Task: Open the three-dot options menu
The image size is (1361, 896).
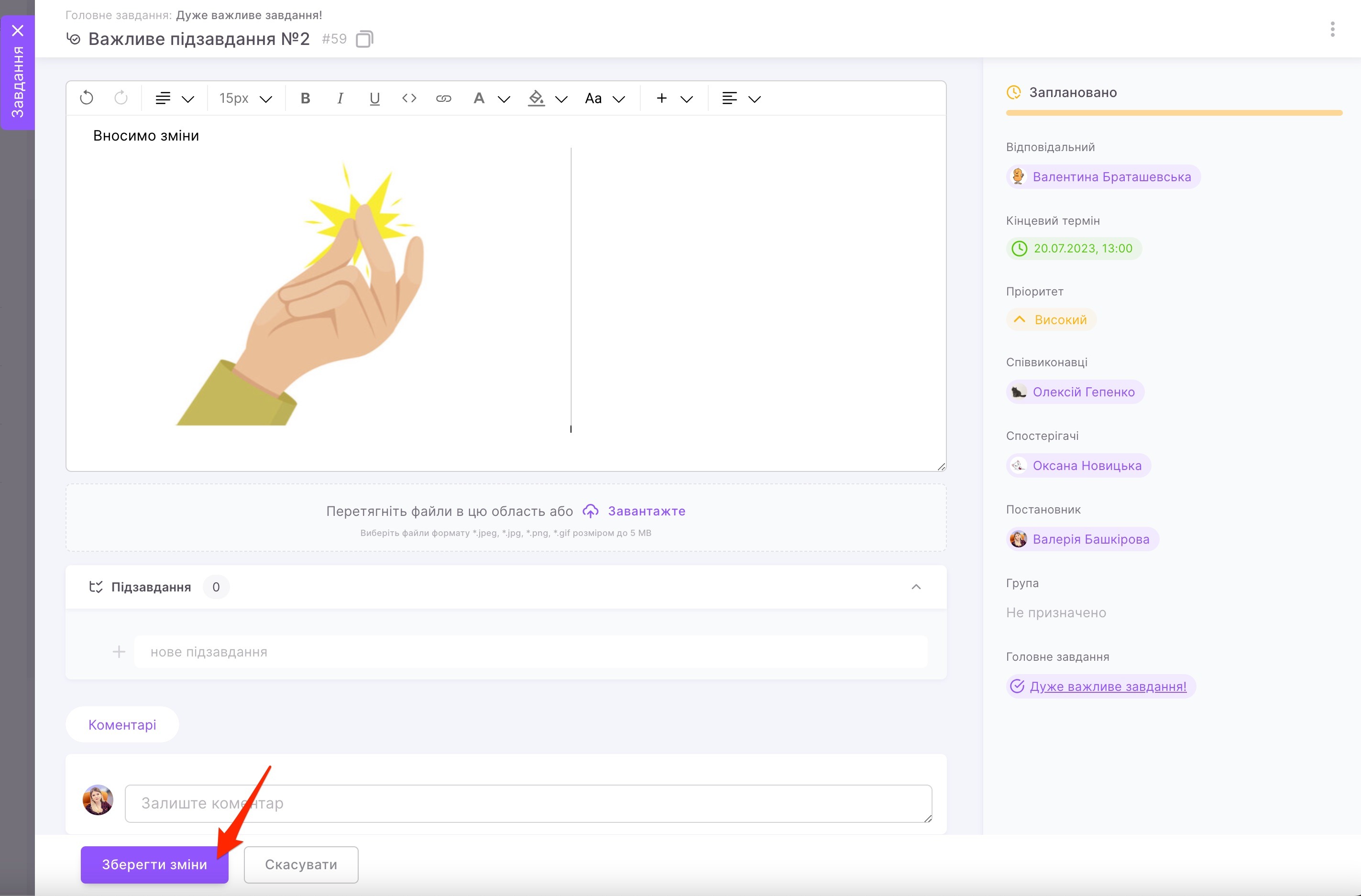Action: [1332, 29]
